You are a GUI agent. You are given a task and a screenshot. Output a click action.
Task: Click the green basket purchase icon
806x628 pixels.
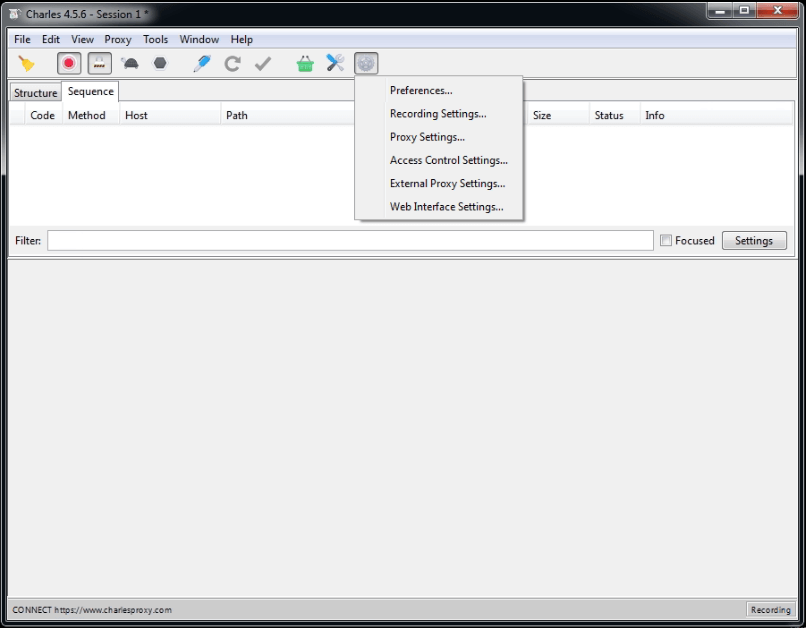pos(305,64)
